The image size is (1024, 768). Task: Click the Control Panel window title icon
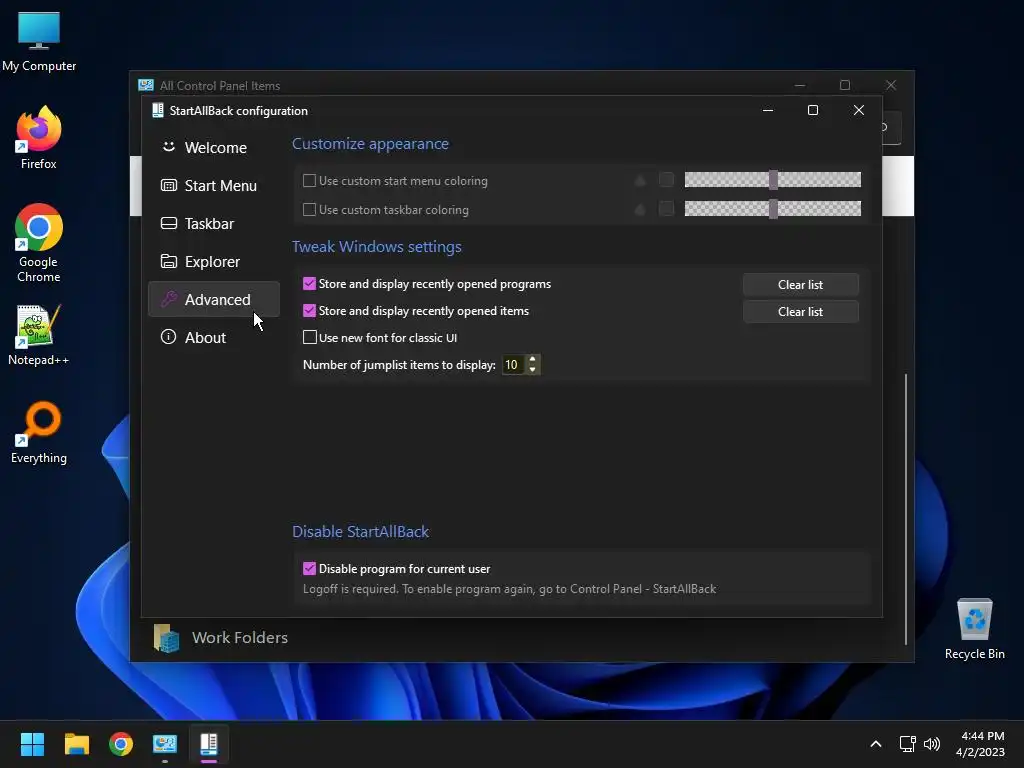[x=146, y=86]
